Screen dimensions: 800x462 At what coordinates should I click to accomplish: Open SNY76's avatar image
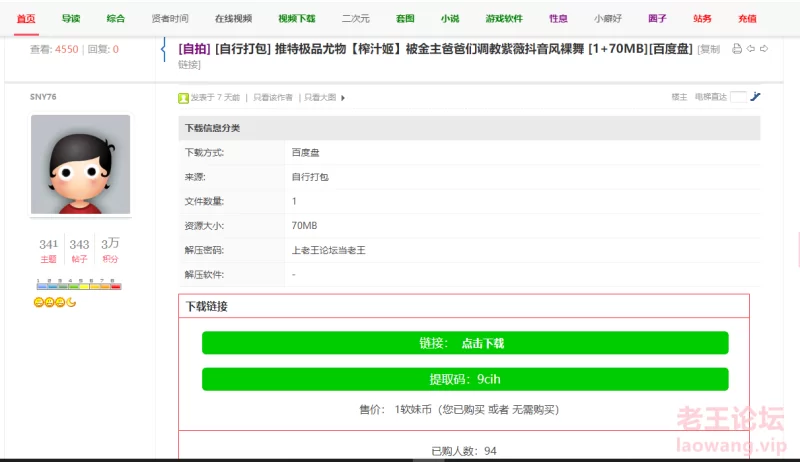click(81, 164)
